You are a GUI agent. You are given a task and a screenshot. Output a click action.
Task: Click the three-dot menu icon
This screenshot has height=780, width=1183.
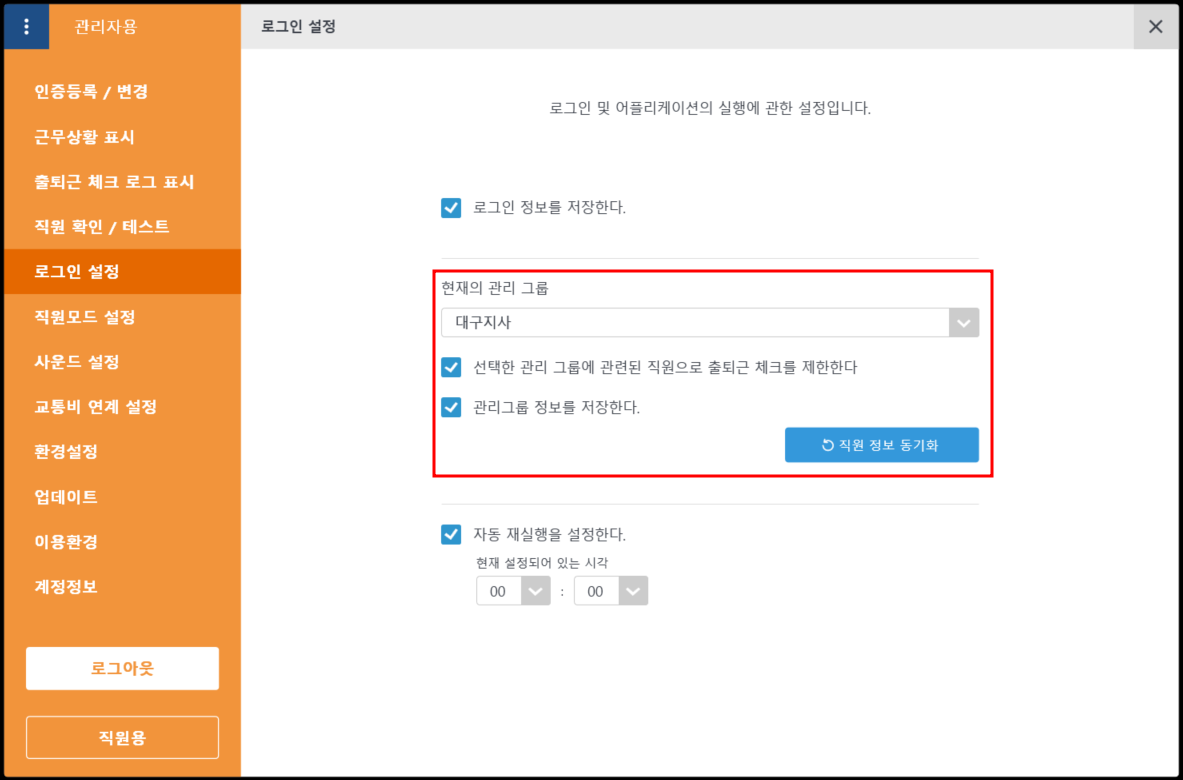26,27
